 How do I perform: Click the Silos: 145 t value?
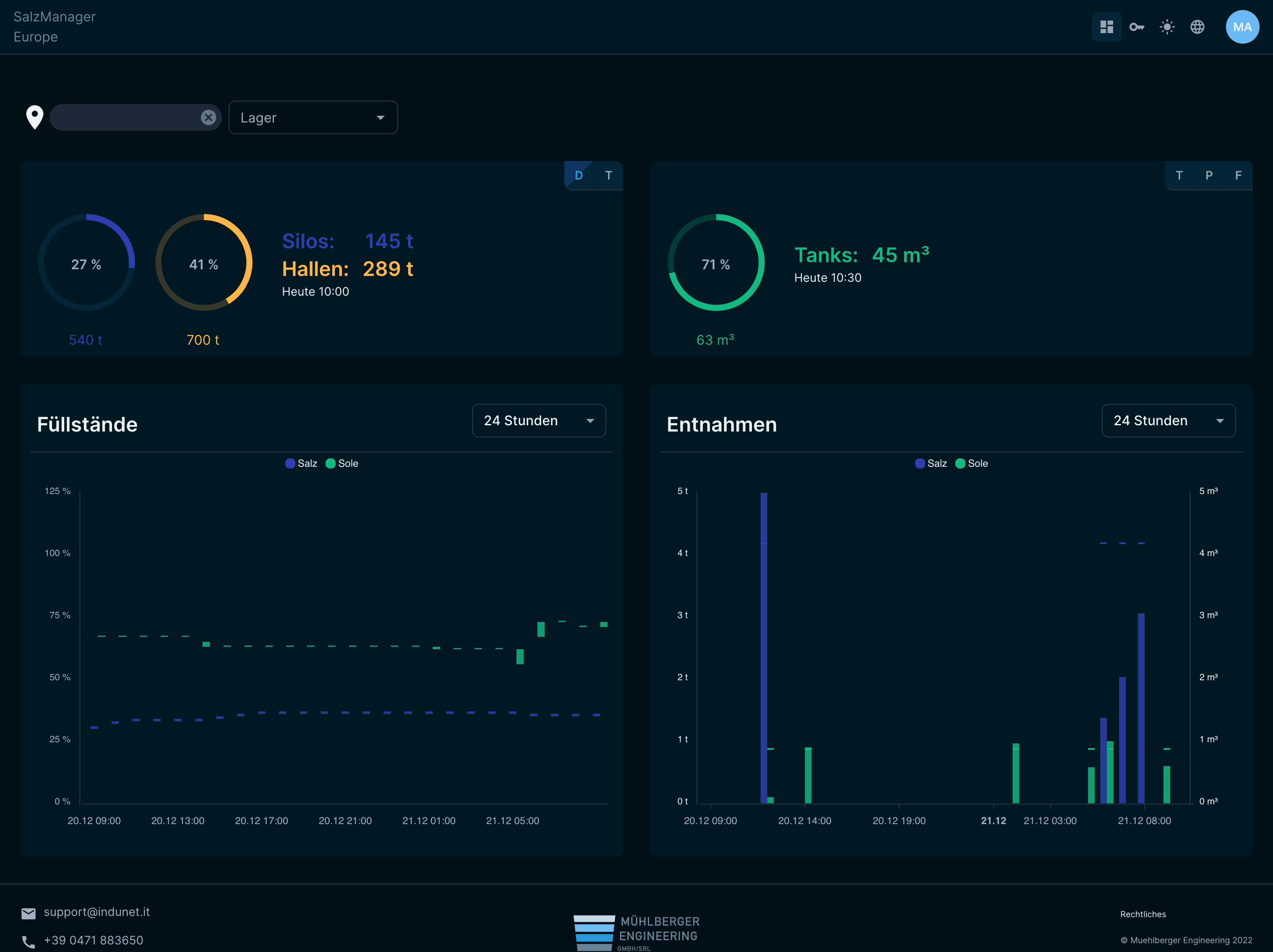click(x=347, y=242)
